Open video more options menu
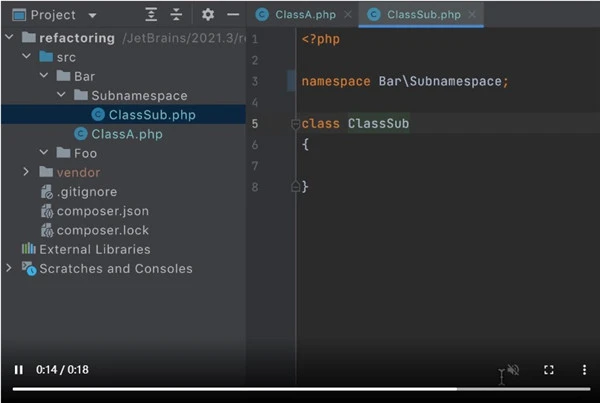The width and height of the screenshot is (600, 403). 584,370
